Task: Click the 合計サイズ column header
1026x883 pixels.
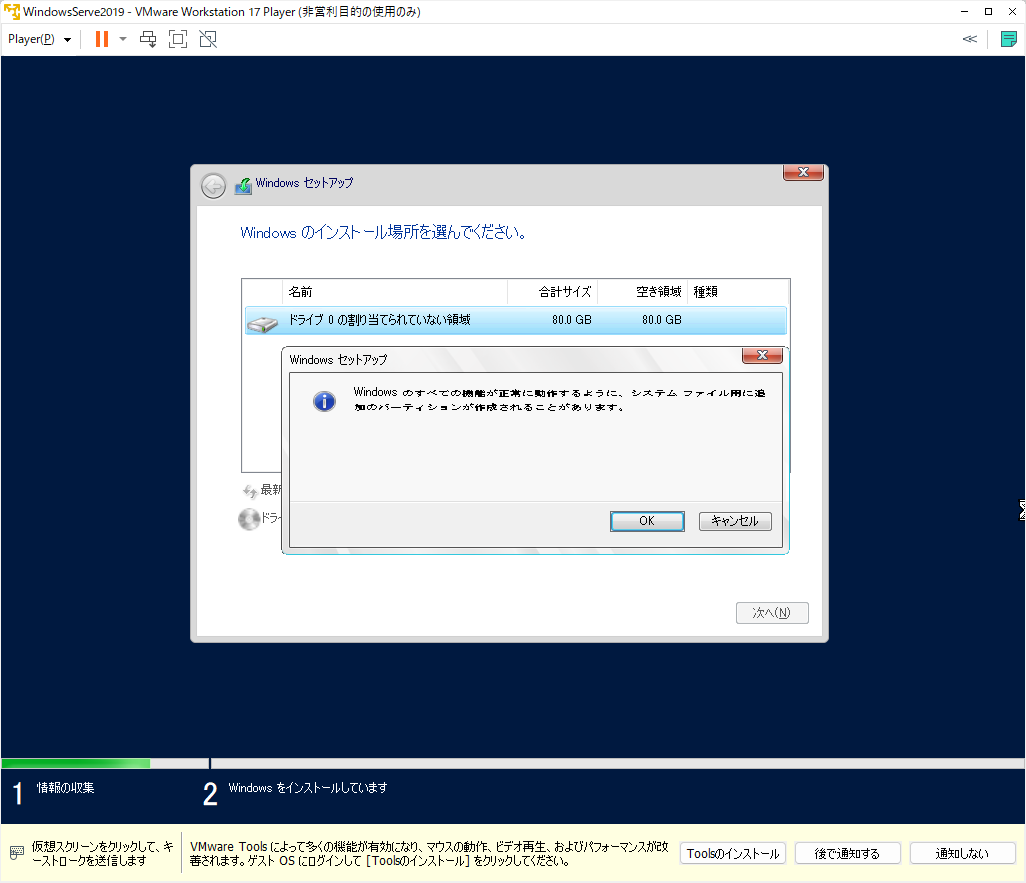Action: pyautogui.click(x=553, y=292)
